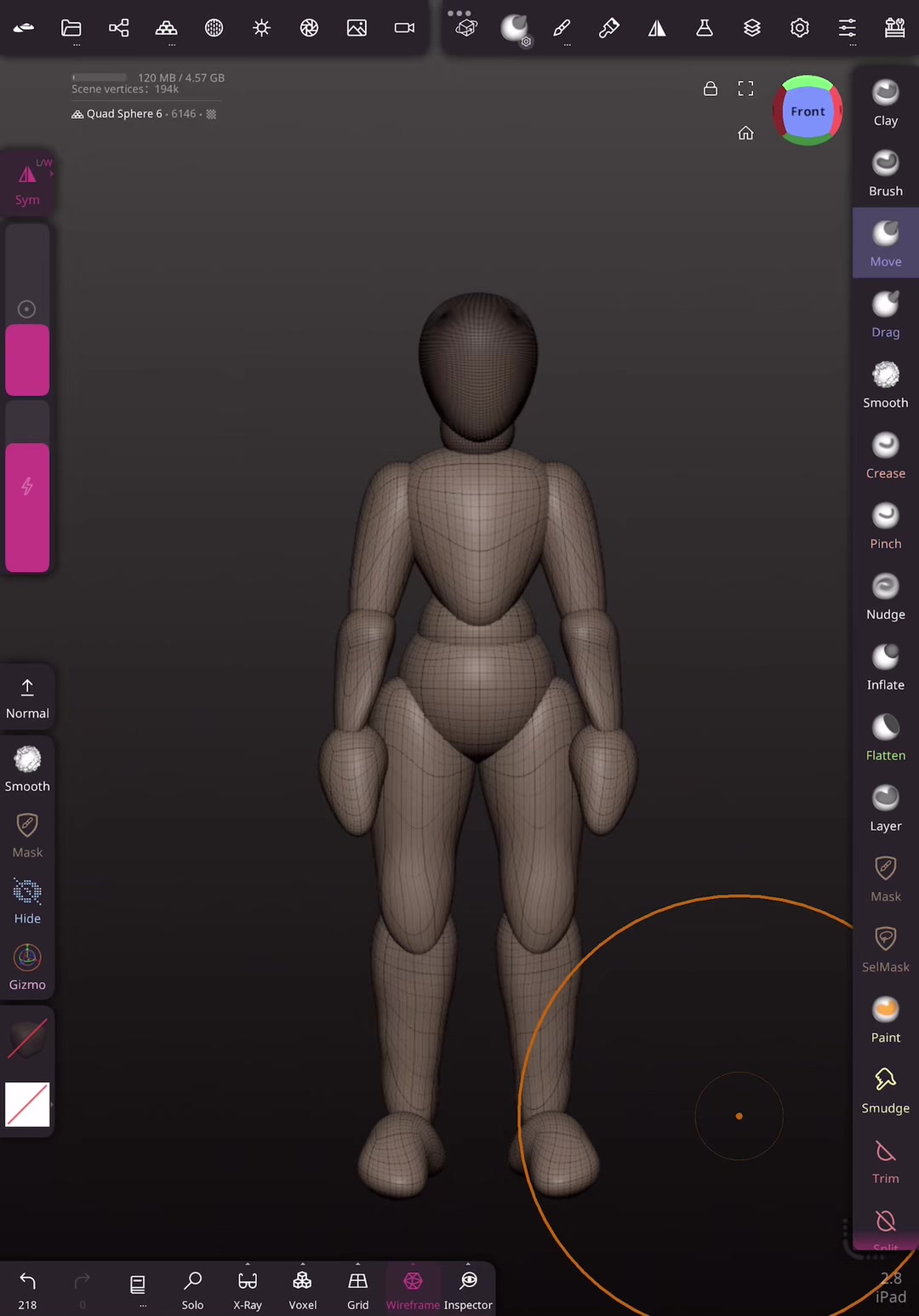Toggle Sym symmetry button
919x1316 pixels.
tap(27, 183)
